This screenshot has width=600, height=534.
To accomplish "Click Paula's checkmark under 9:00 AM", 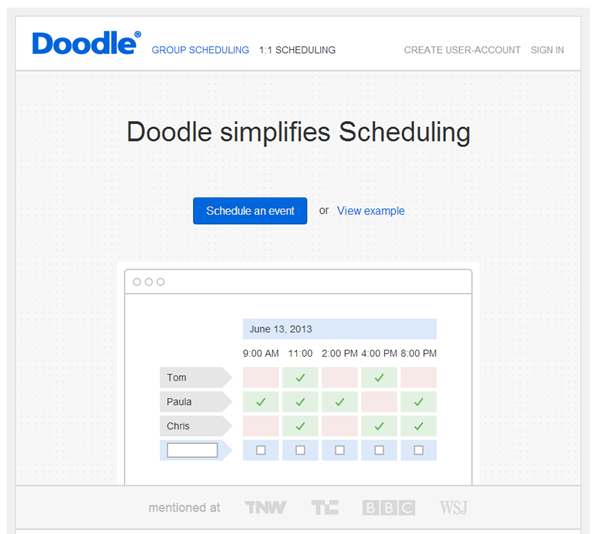I will point(261,402).
